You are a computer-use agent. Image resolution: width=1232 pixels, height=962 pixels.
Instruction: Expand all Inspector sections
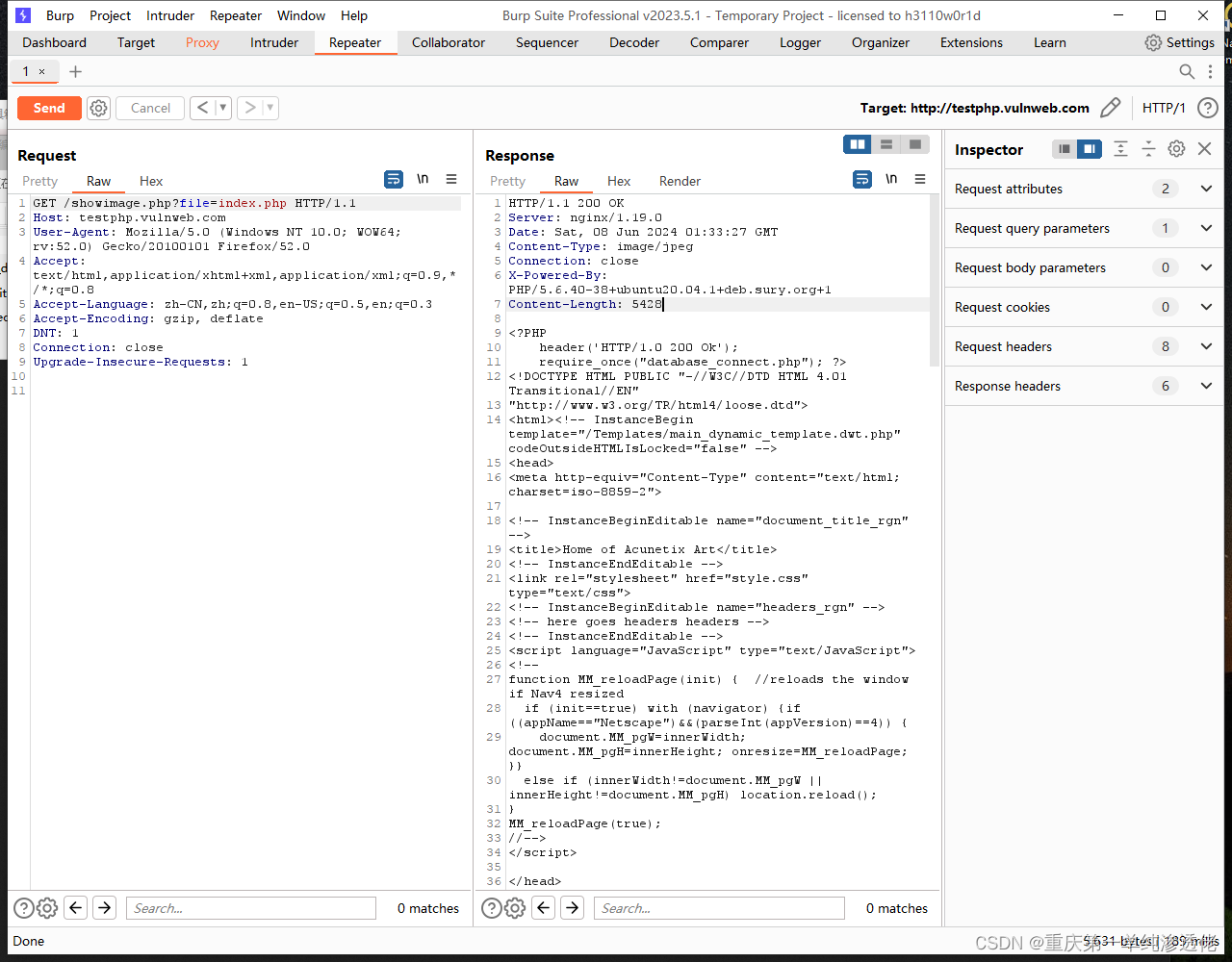1120,149
